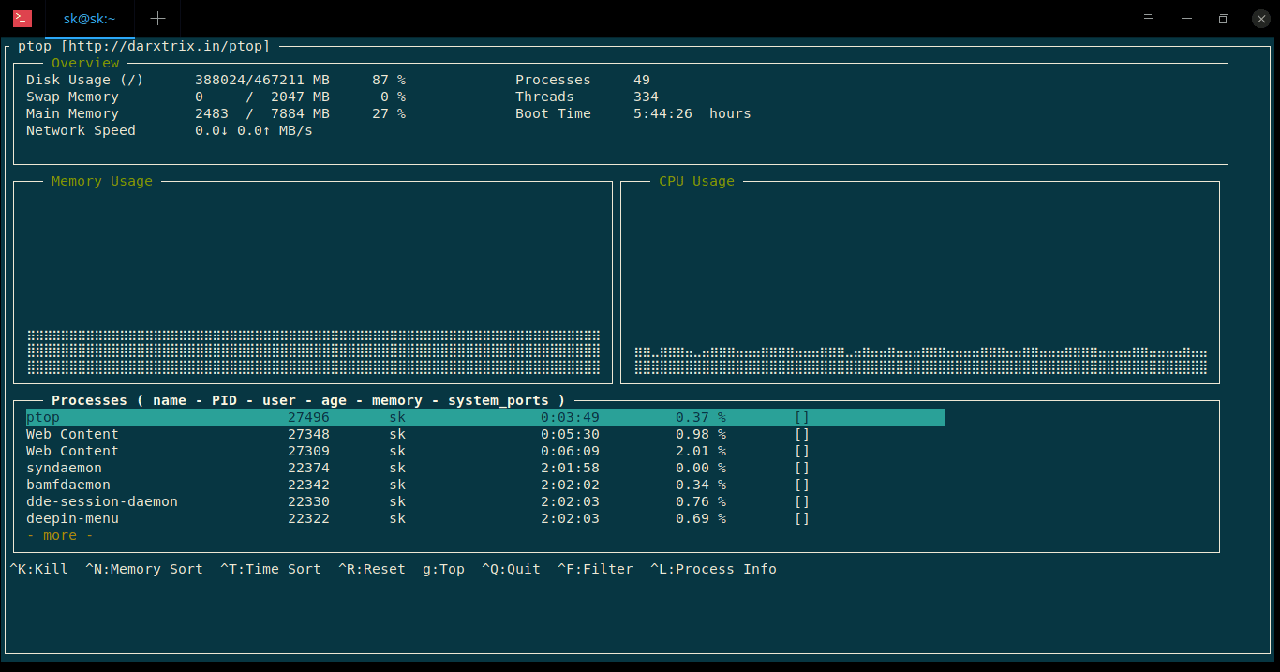The width and height of the screenshot is (1280, 672).
Task: Select the bamfdaemon process entry
Action: tap(68, 485)
